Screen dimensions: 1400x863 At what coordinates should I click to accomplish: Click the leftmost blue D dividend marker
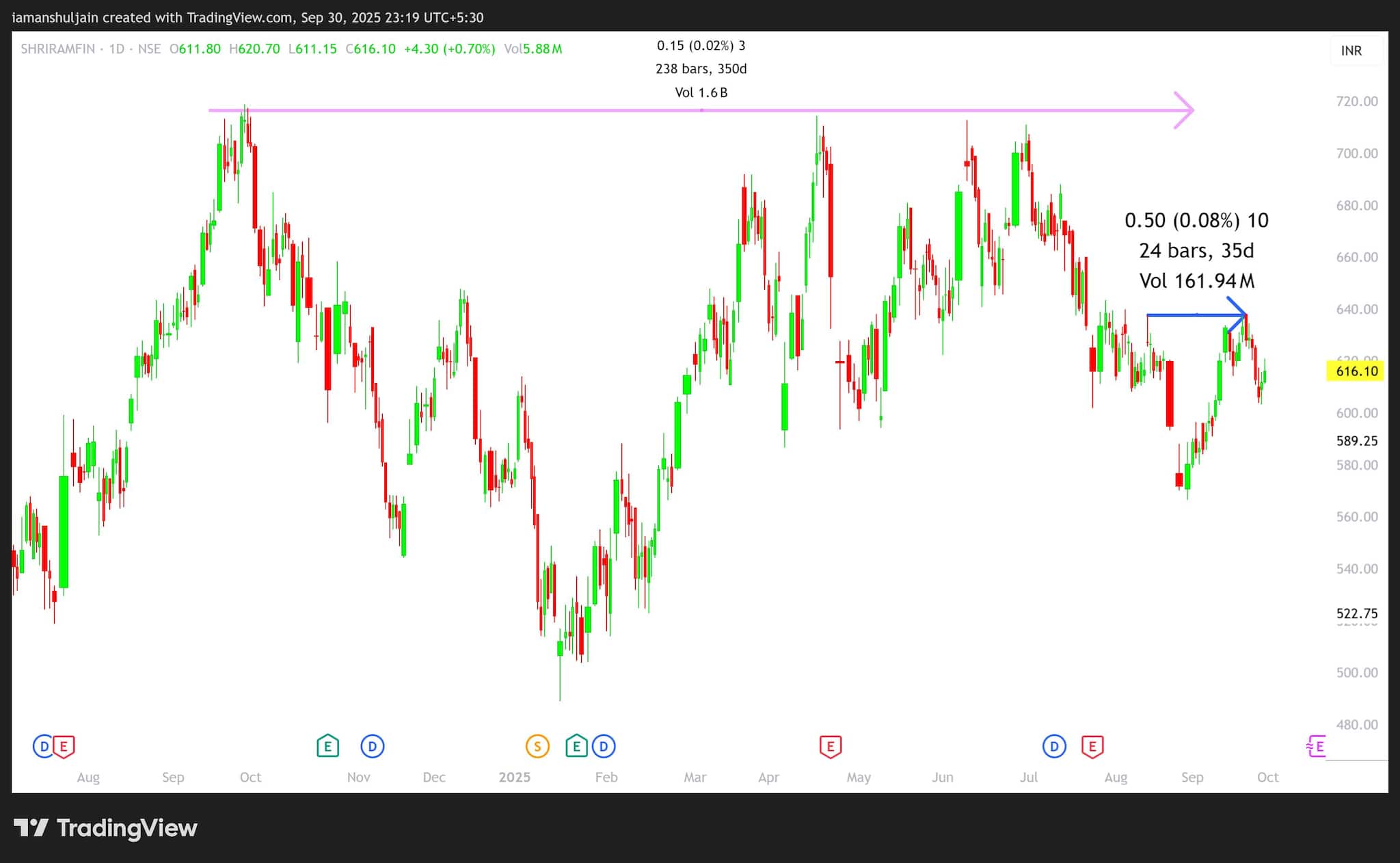44,746
